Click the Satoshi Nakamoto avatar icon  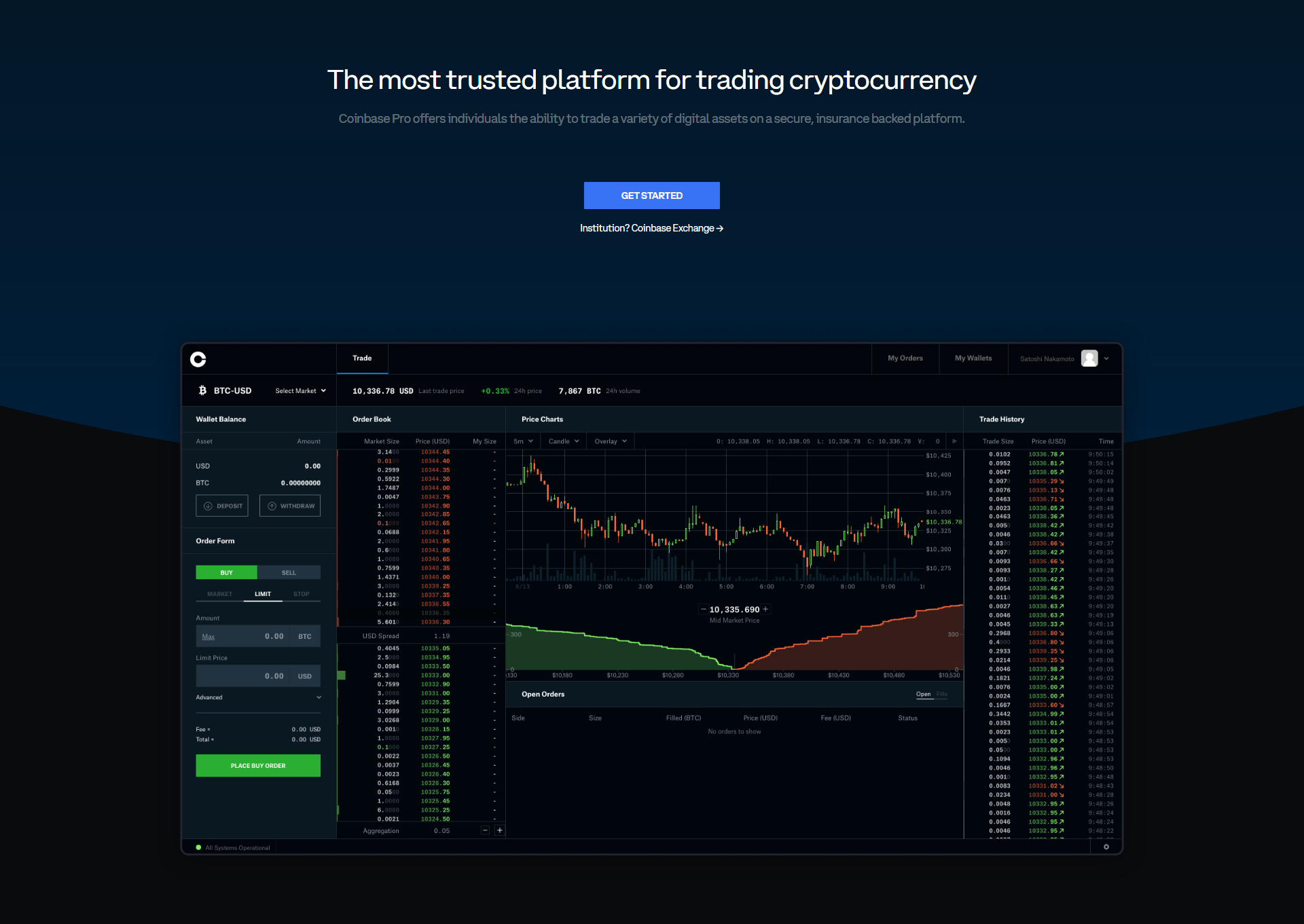click(1089, 358)
